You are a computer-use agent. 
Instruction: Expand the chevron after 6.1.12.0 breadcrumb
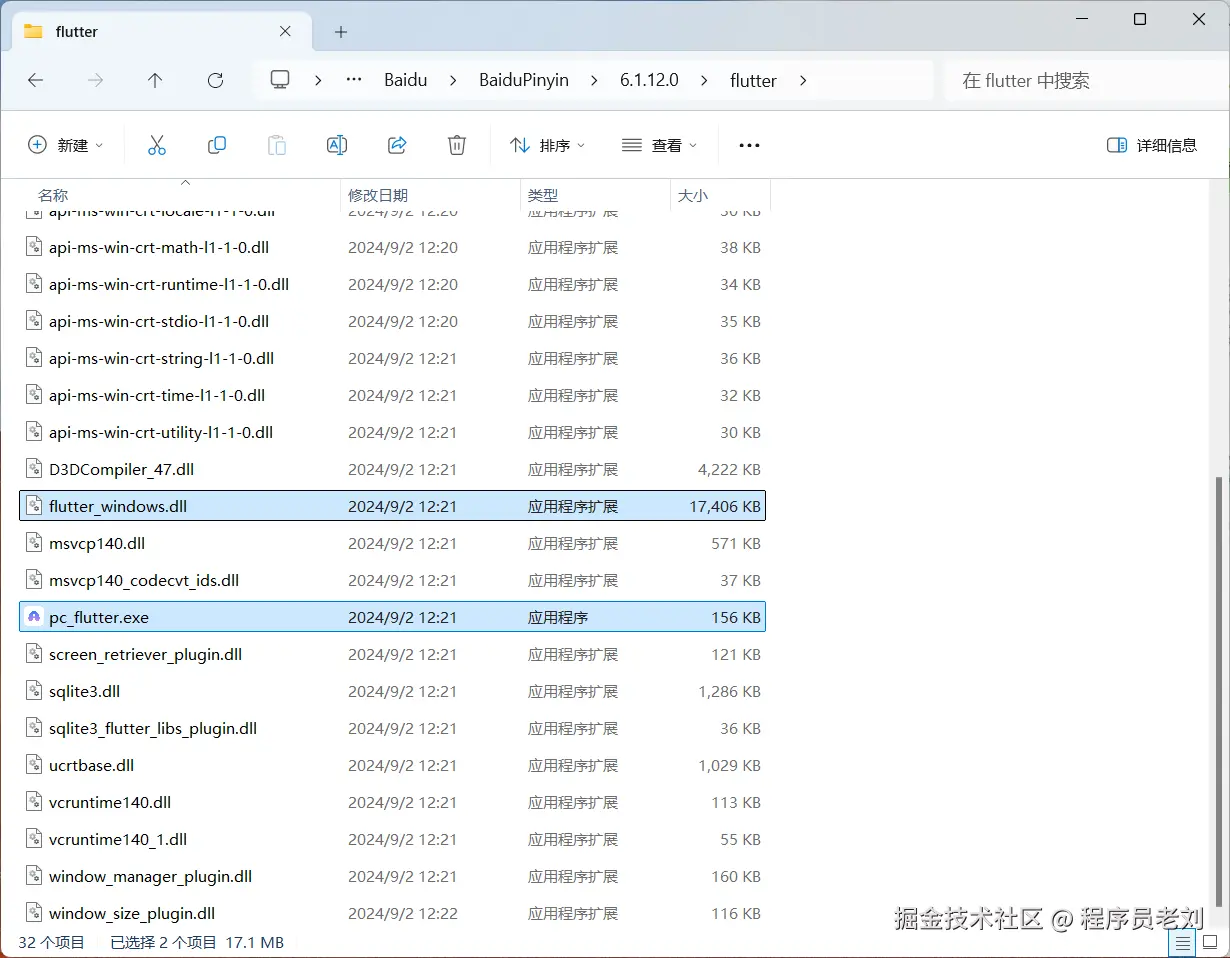704,80
